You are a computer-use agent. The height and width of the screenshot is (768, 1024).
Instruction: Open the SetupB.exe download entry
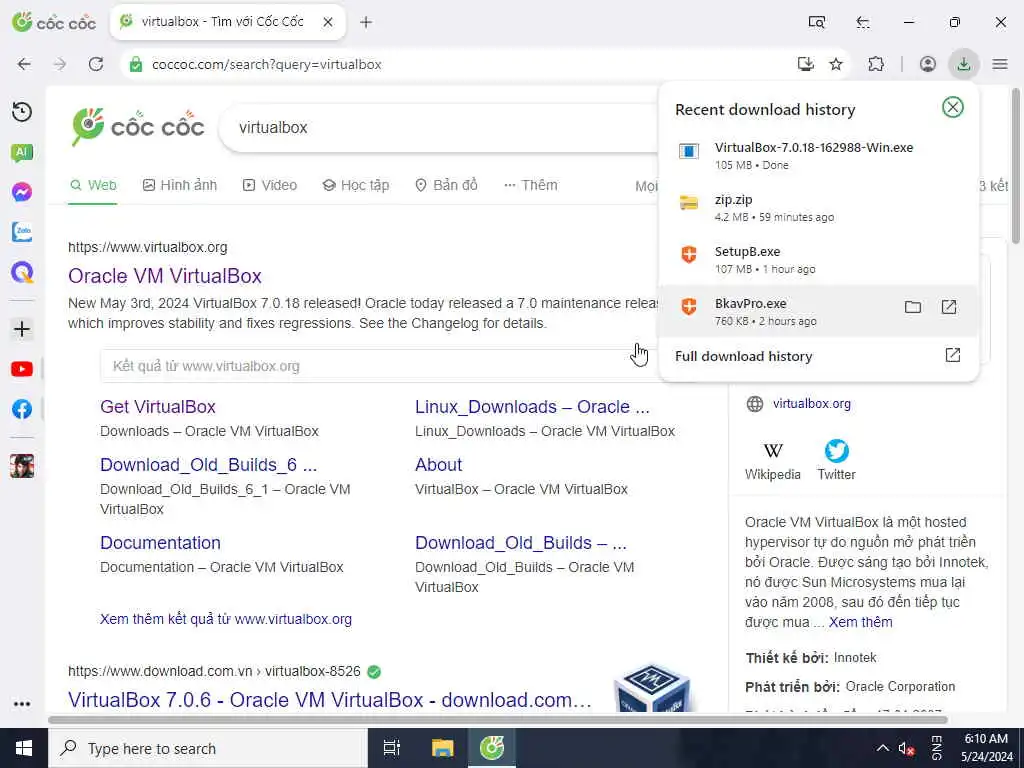(818, 259)
